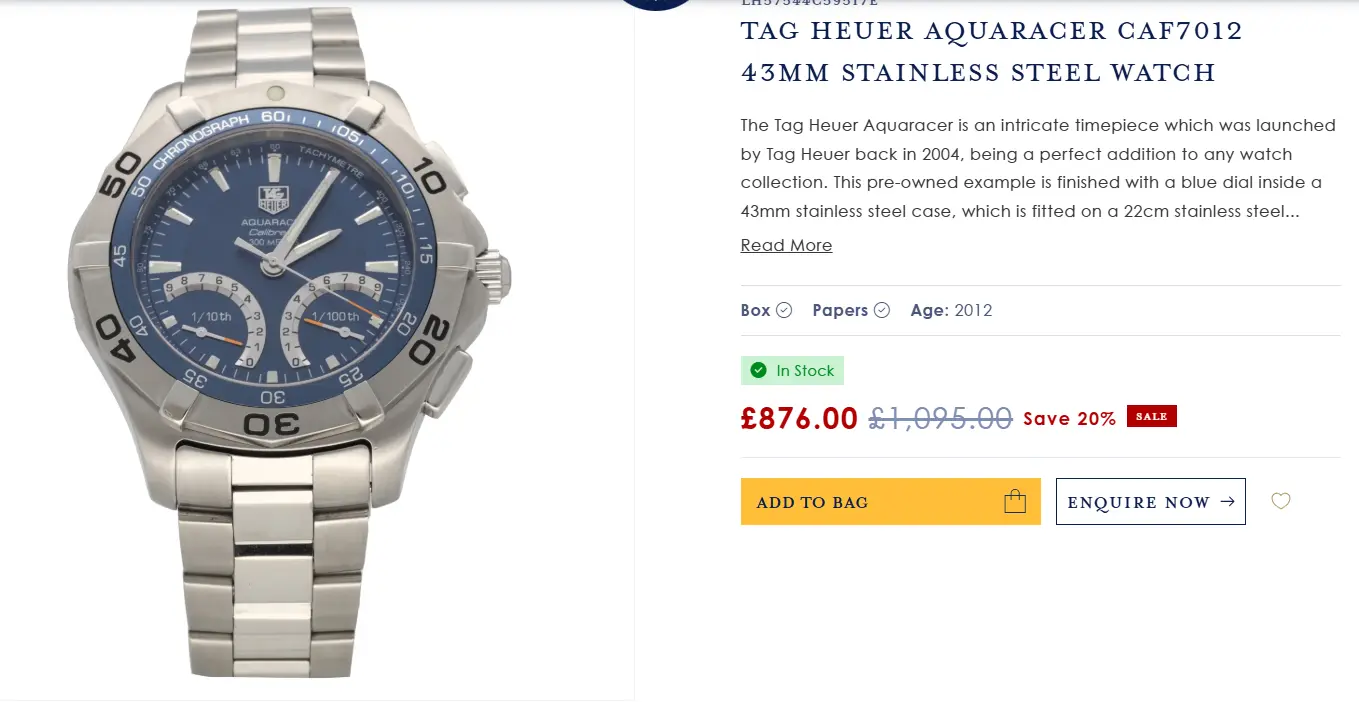Screen dimensions: 1359x703
Task: Click the Box checkmark circle icon
Action: tap(784, 310)
